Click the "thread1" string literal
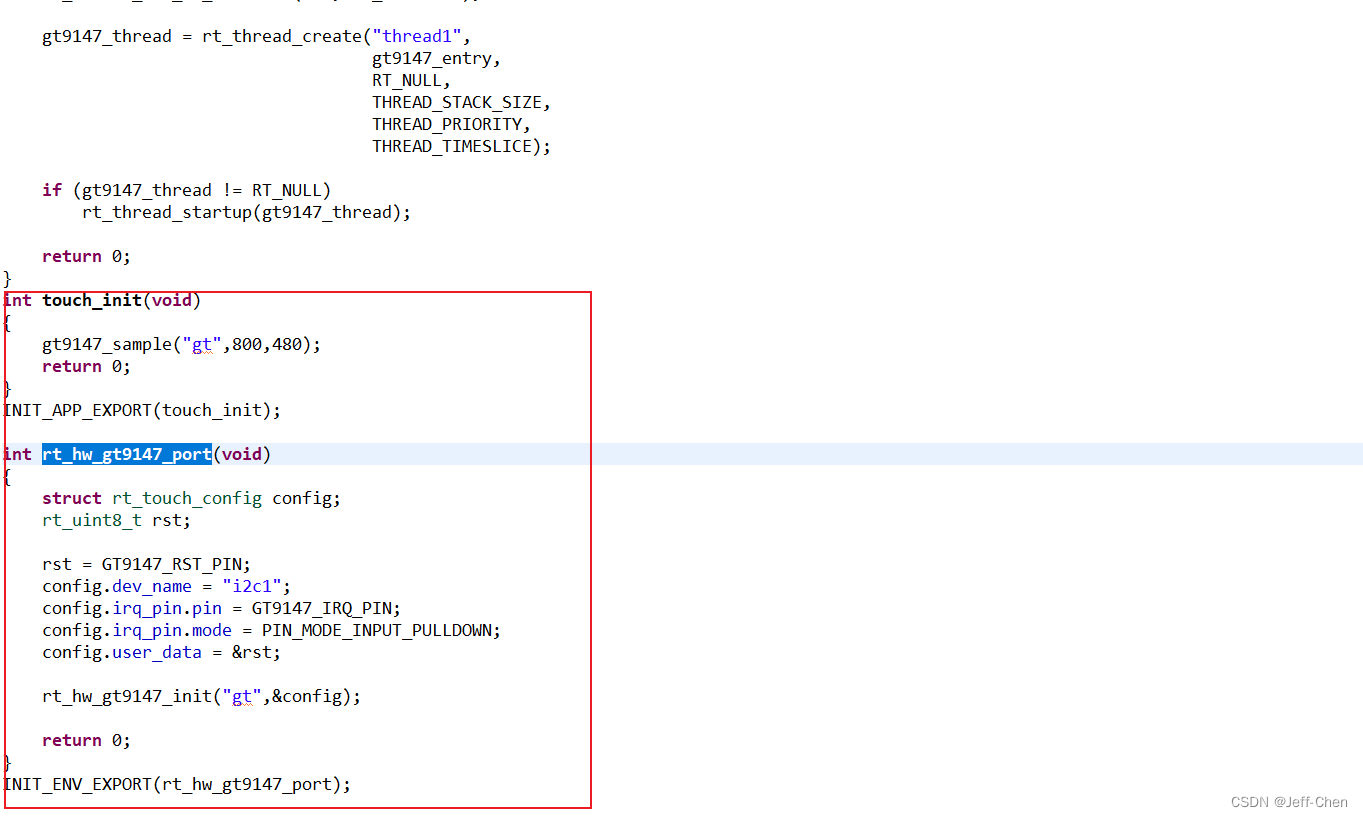 click(x=417, y=36)
